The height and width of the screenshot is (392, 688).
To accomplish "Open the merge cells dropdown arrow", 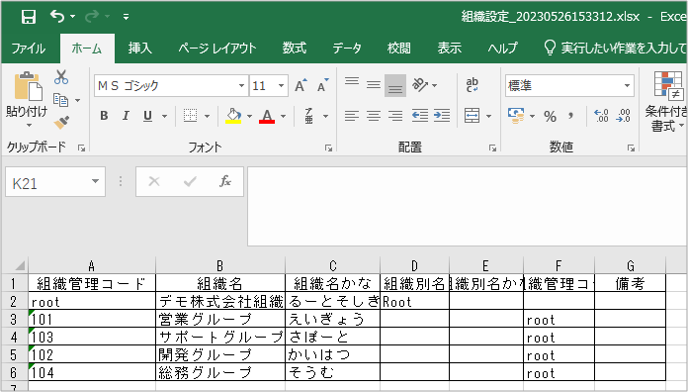I will click(488, 116).
